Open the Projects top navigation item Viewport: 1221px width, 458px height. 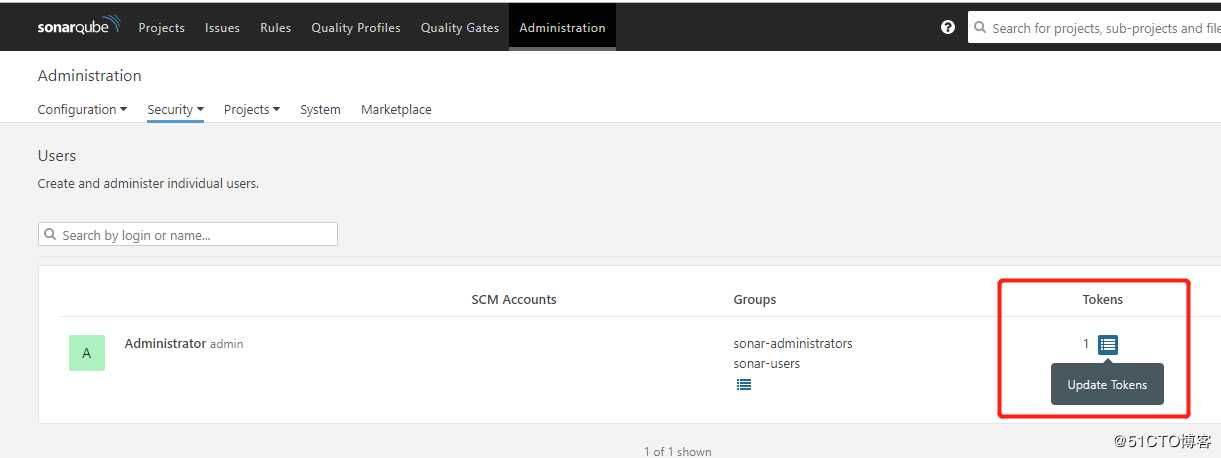coord(161,28)
